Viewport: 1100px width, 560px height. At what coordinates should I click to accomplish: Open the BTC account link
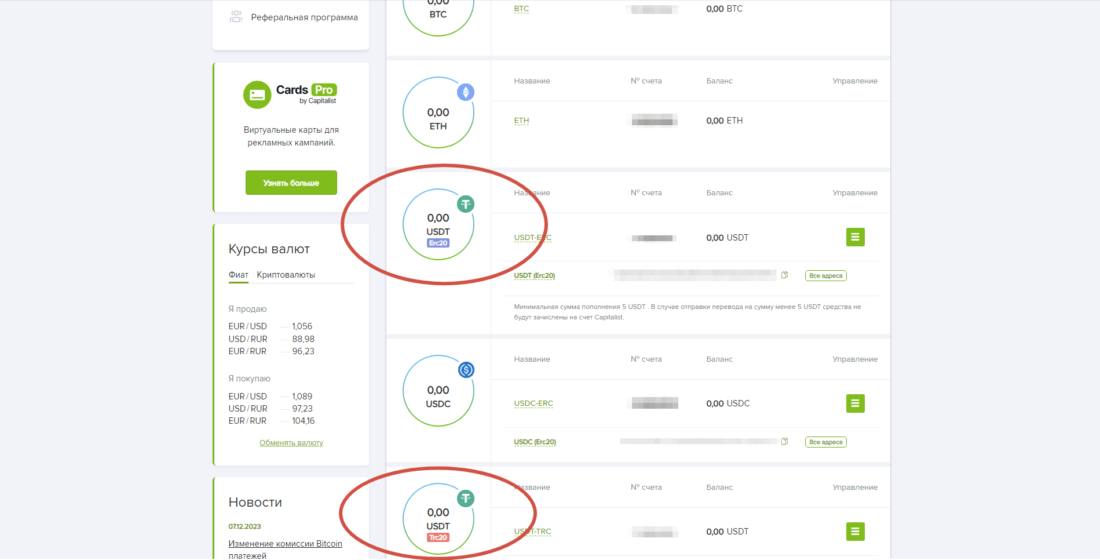pos(521,8)
